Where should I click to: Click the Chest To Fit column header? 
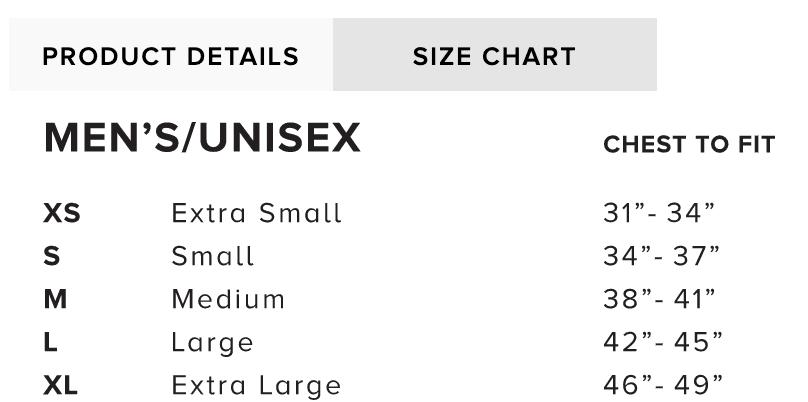click(x=689, y=145)
